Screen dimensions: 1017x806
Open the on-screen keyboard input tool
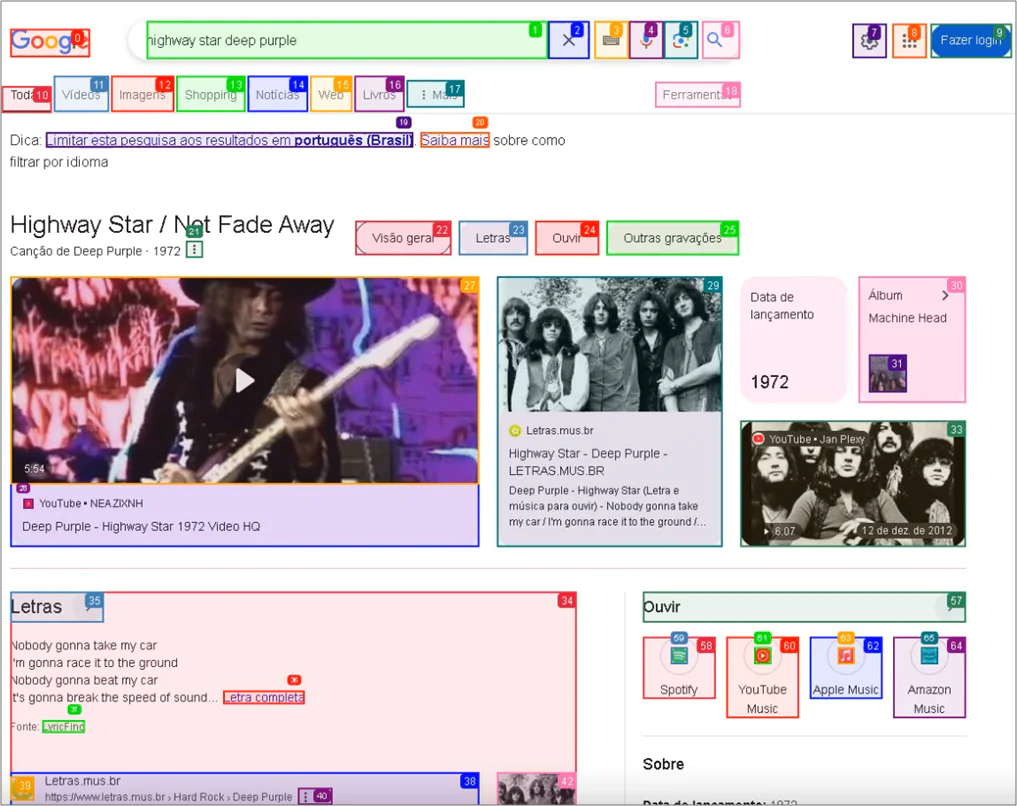click(611, 40)
